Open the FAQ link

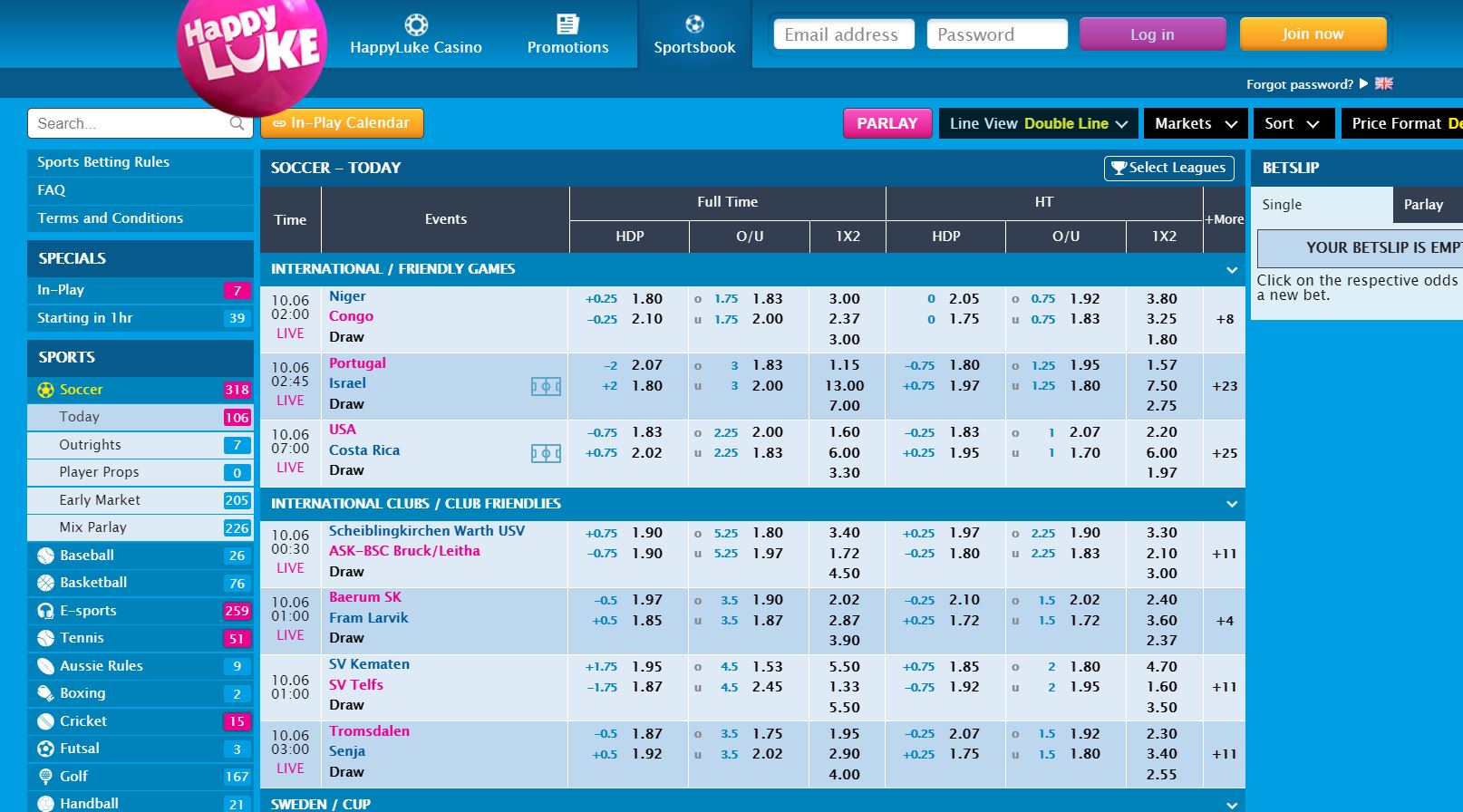pyautogui.click(x=140, y=190)
